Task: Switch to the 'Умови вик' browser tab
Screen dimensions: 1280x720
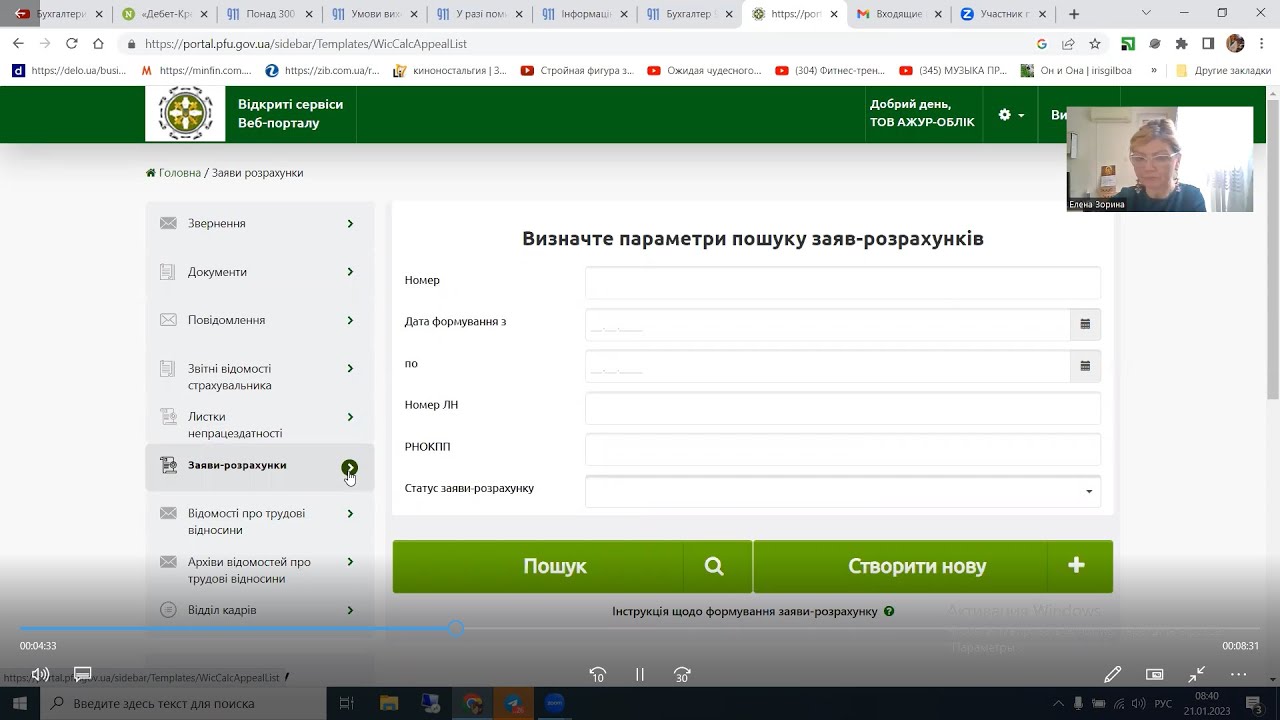Action: [x=374, y=14]
